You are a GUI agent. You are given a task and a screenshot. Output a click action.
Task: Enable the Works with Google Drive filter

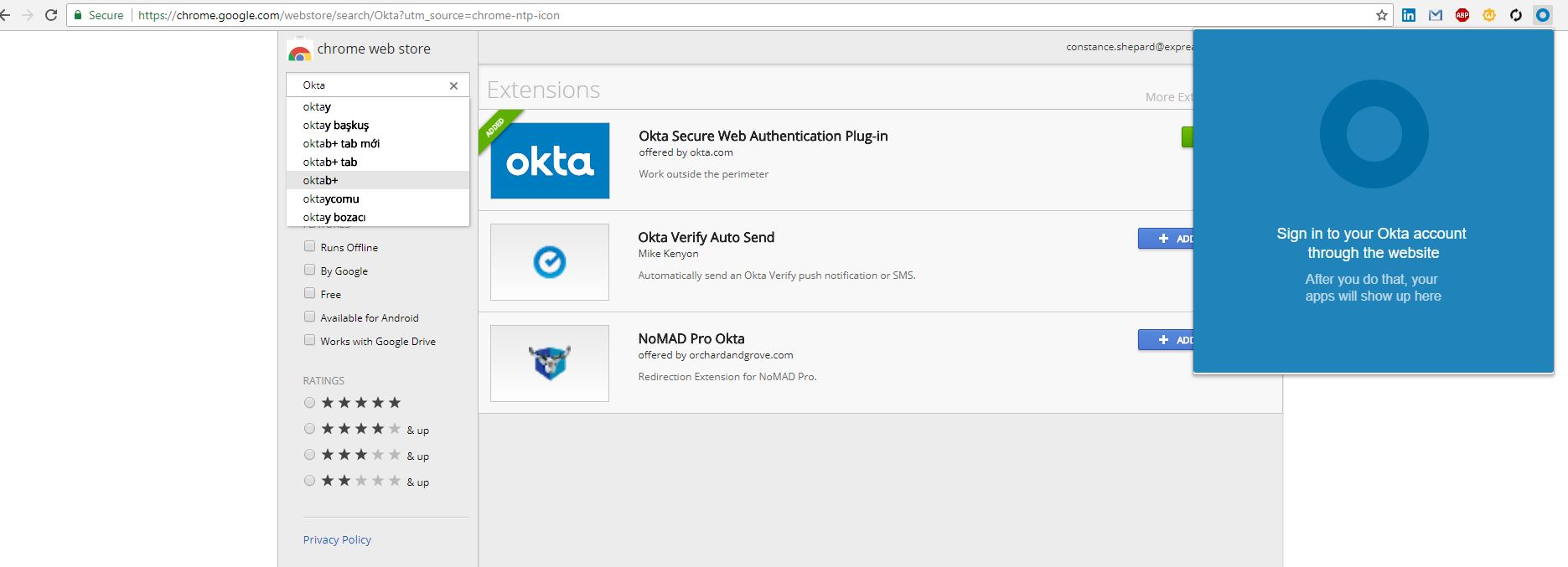[x=309, y=340]
